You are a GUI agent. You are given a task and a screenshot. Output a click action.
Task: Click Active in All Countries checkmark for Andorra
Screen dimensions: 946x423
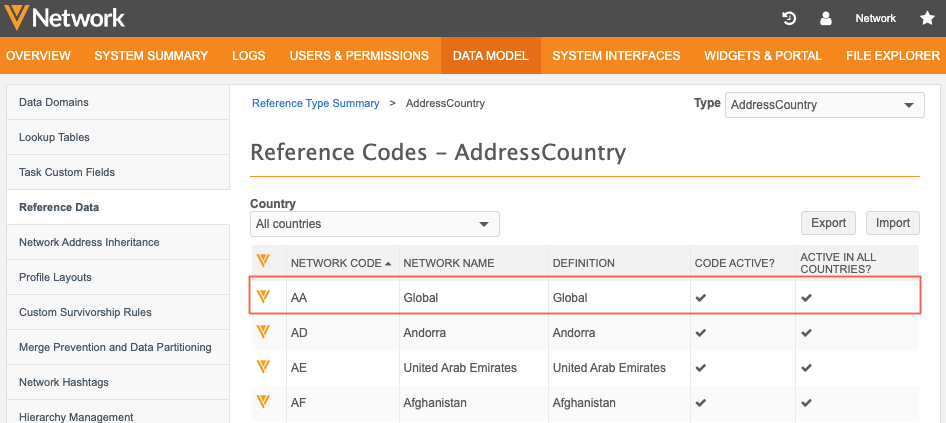tap(806, 333)
